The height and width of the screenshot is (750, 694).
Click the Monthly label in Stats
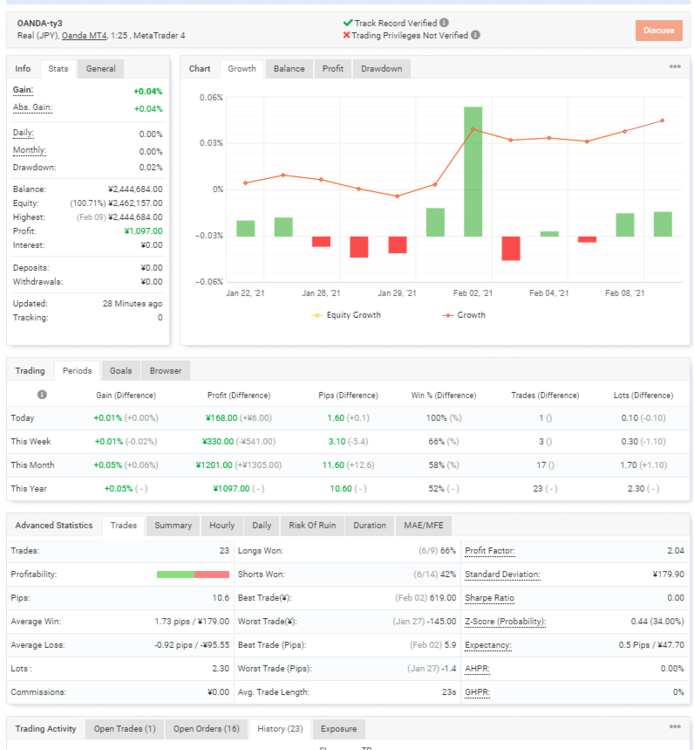point(30,151)
